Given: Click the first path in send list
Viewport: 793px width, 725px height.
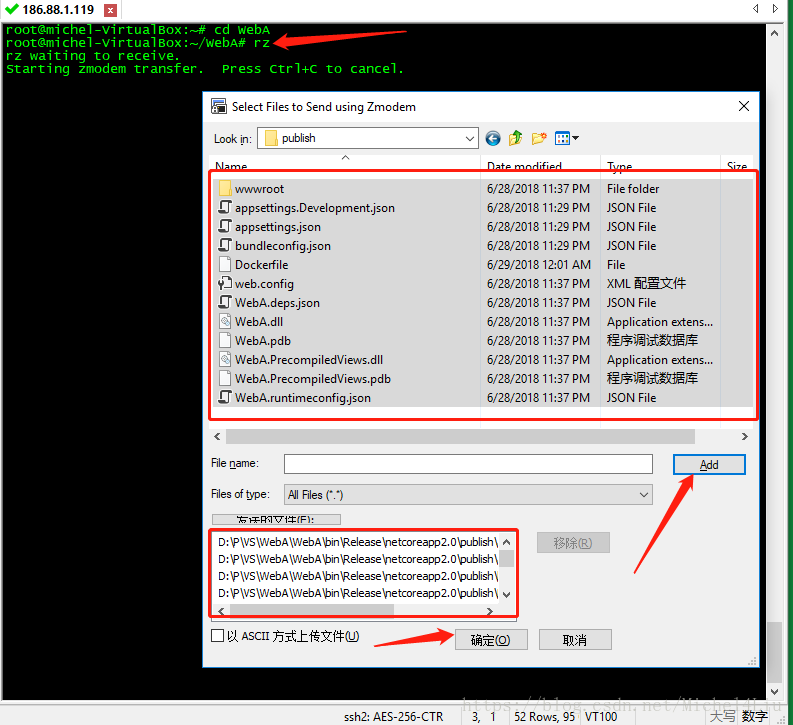Looking at the screenshot, I should [x=358, y=542].
